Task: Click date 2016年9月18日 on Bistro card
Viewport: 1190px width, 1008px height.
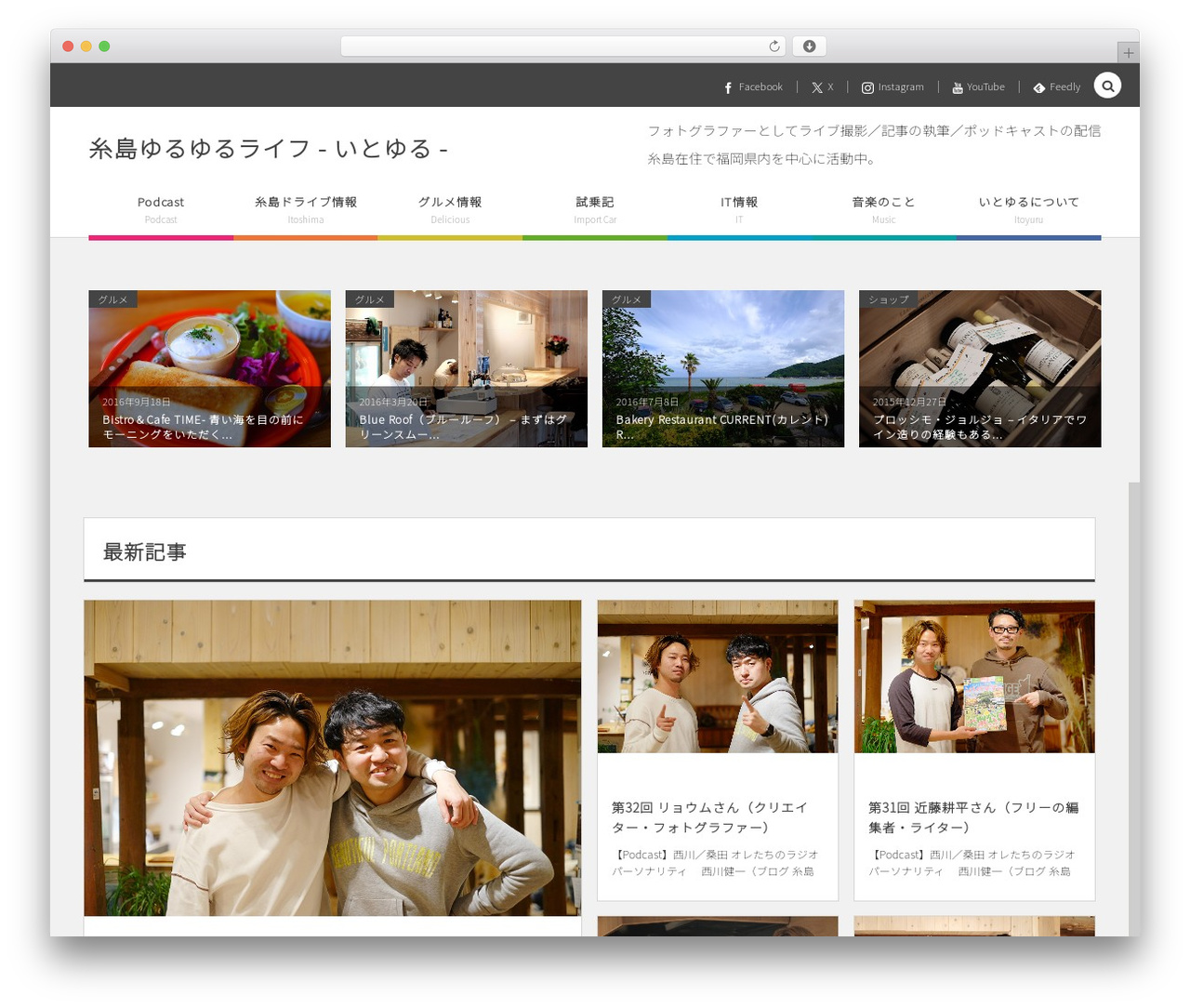Action: tap(137, 402)
